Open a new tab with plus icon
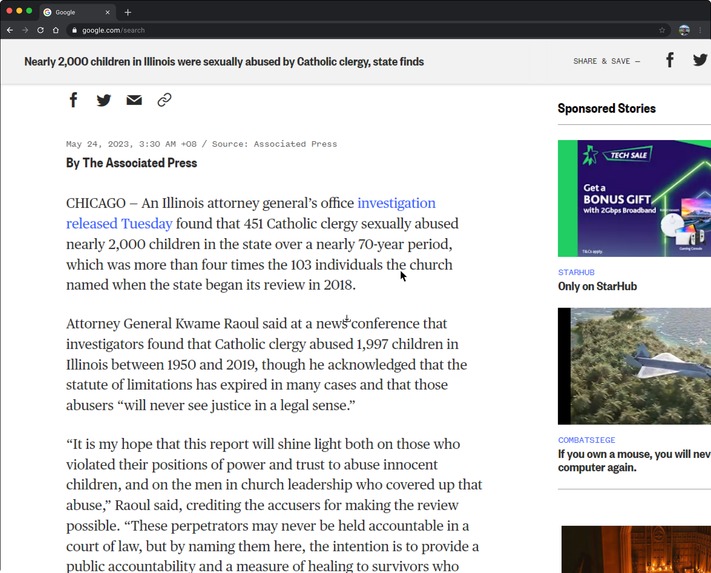 coord(128,12)
